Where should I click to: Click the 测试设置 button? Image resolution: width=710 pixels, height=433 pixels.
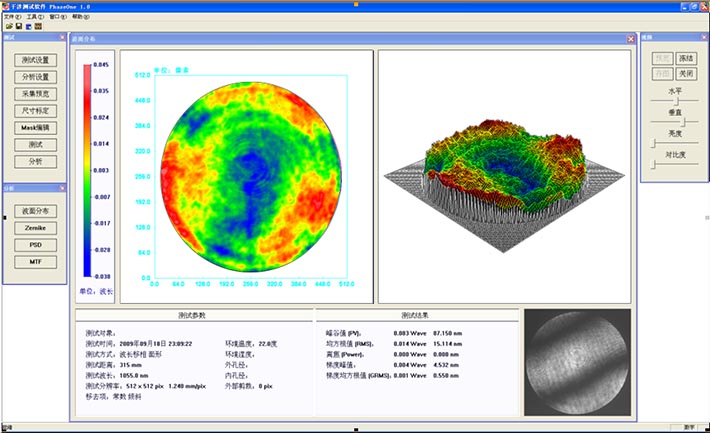35,60
